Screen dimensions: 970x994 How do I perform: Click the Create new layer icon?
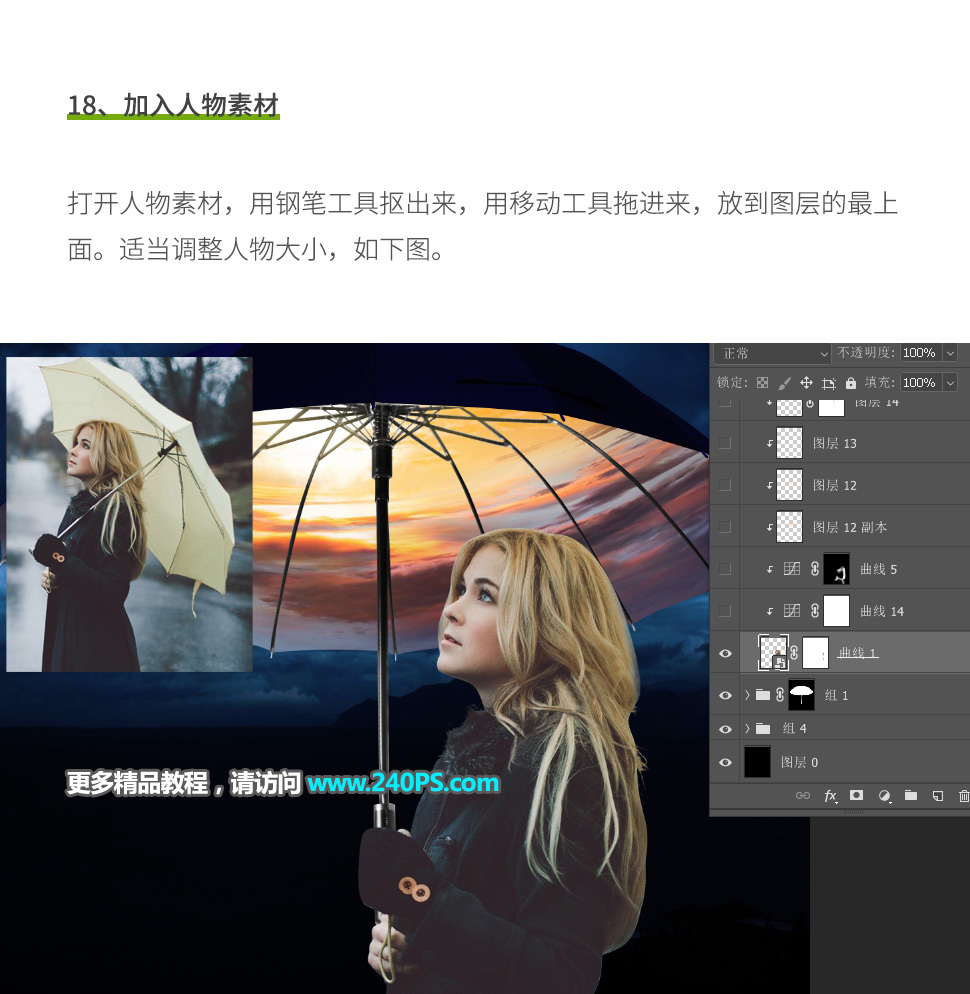(938, 795)
